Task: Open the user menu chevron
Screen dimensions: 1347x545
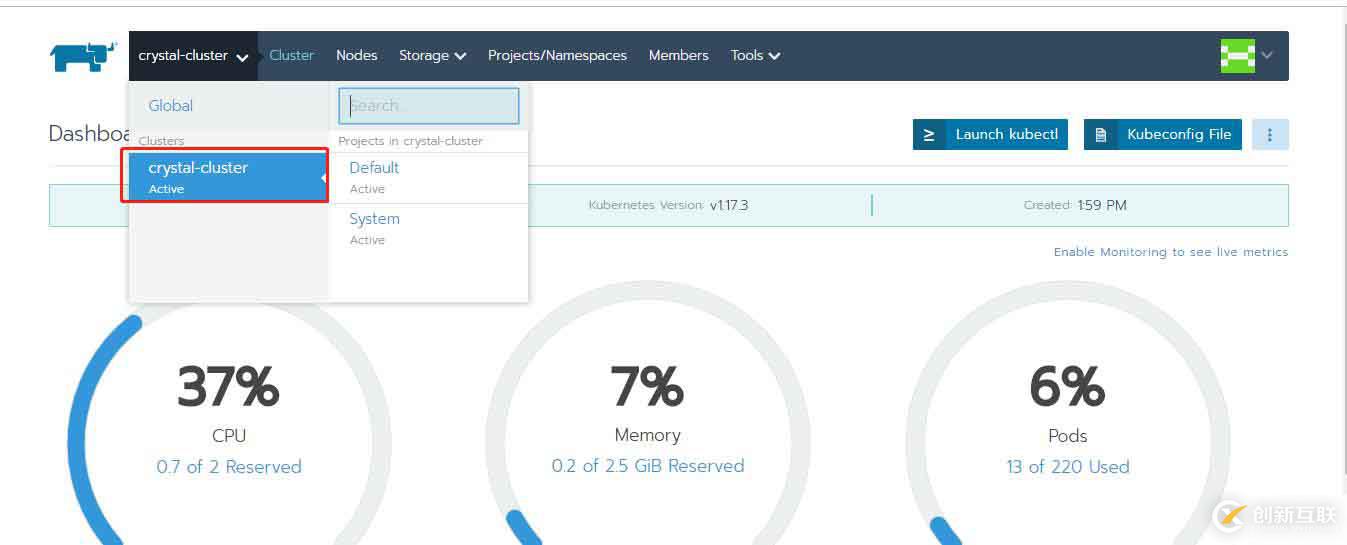Action: click(x=1267, y=56)
